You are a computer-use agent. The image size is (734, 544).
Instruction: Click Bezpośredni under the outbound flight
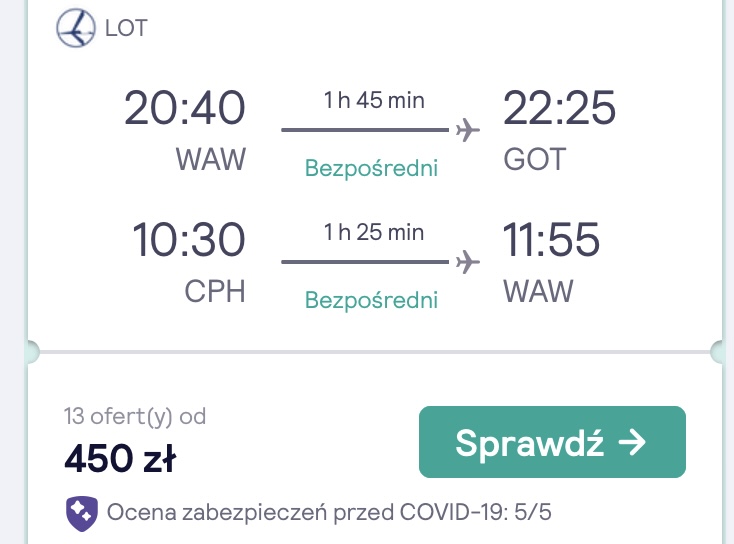point(372,168)
